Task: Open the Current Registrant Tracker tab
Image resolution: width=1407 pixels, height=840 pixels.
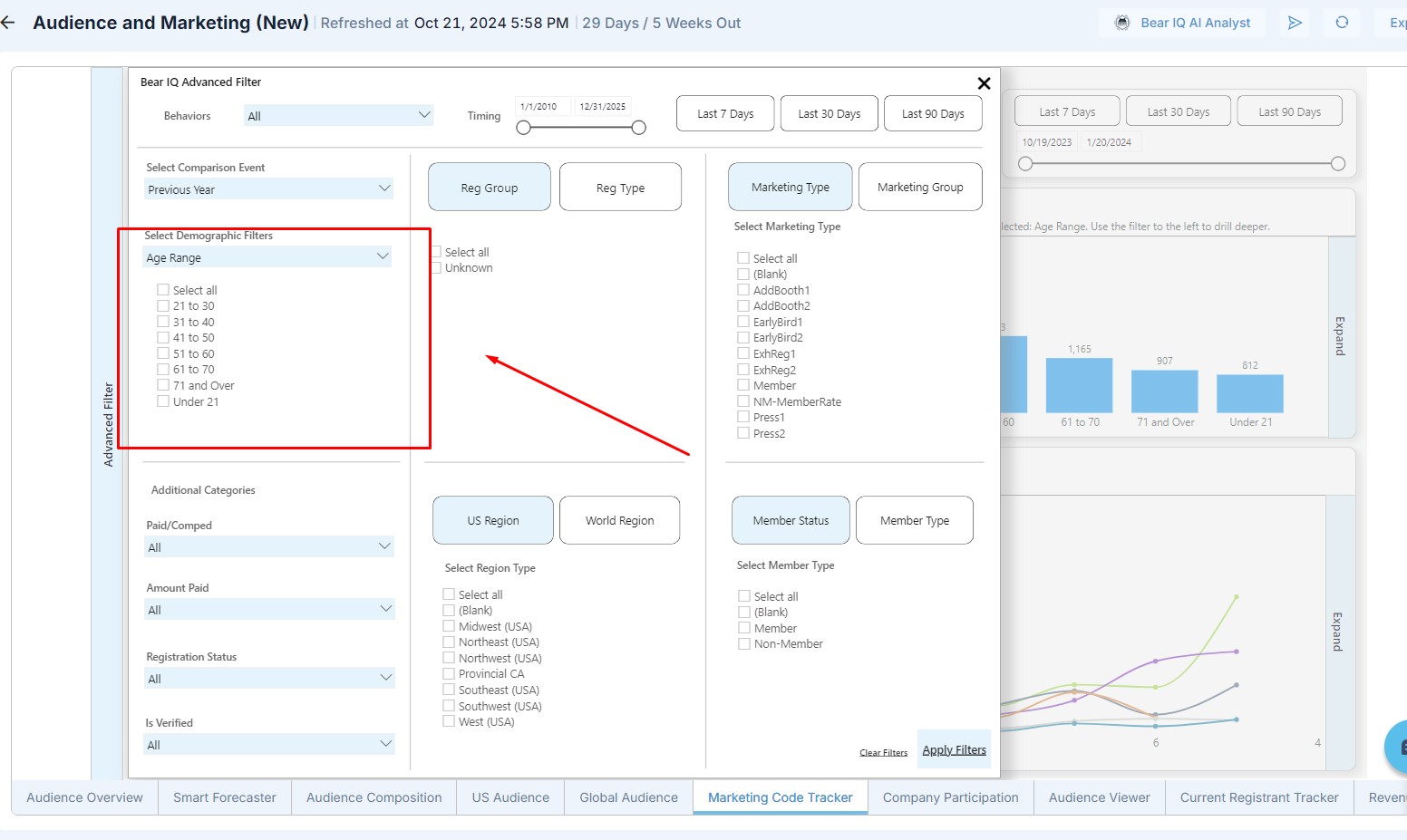Action: [1259, 797]
